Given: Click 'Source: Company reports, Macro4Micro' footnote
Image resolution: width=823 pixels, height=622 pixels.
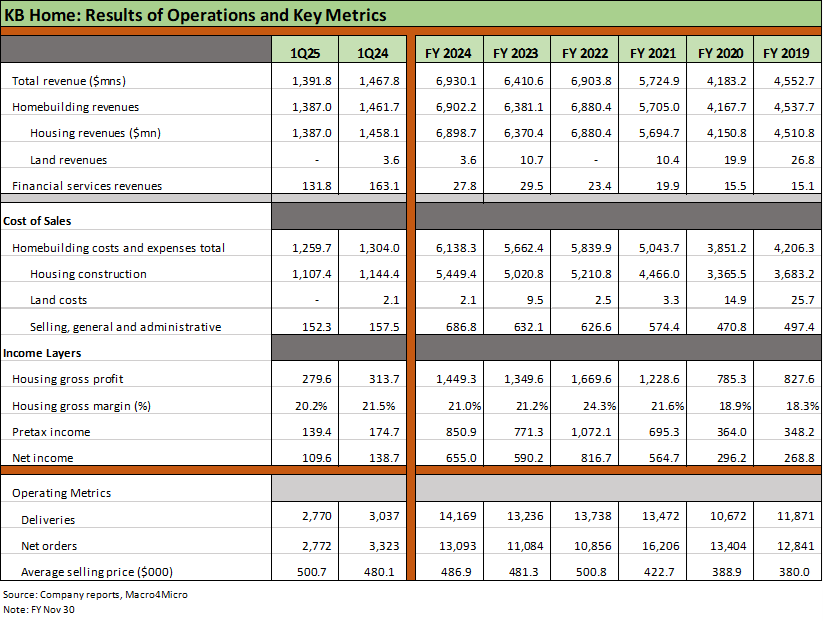Looking at the screenshot, I should pos(95,595).
